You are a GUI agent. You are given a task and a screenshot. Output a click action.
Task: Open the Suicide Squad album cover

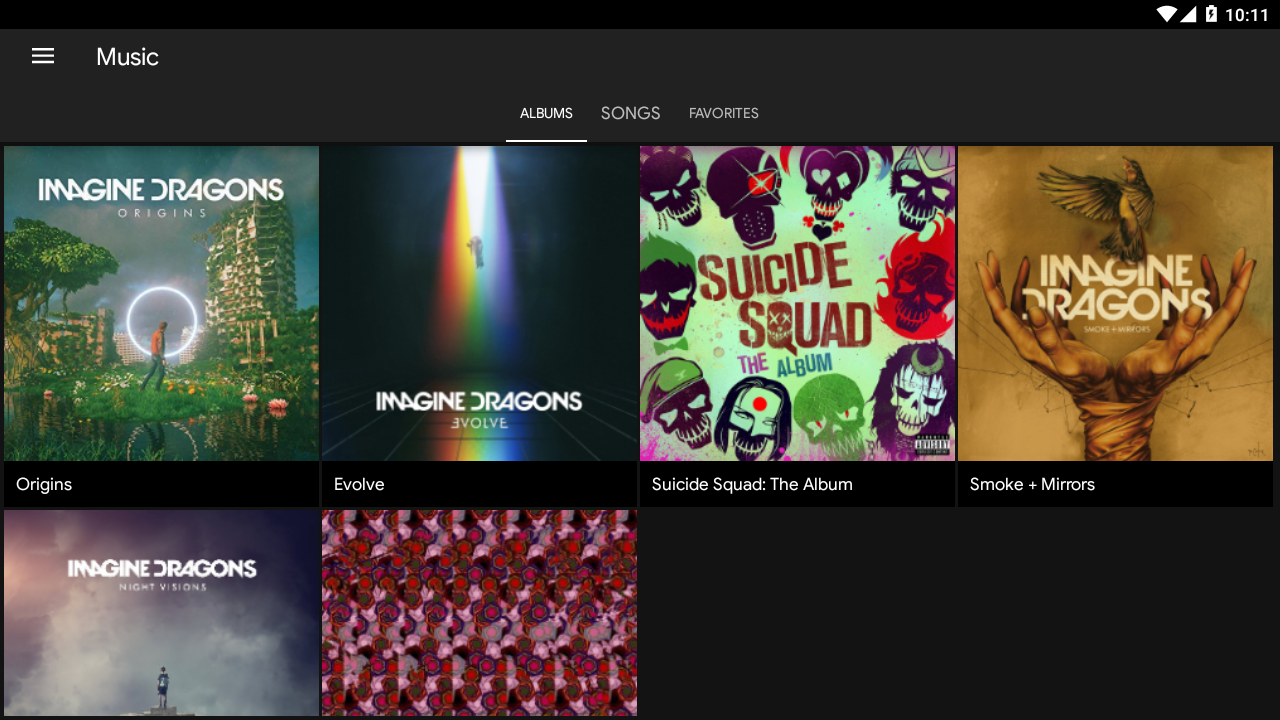797,303
